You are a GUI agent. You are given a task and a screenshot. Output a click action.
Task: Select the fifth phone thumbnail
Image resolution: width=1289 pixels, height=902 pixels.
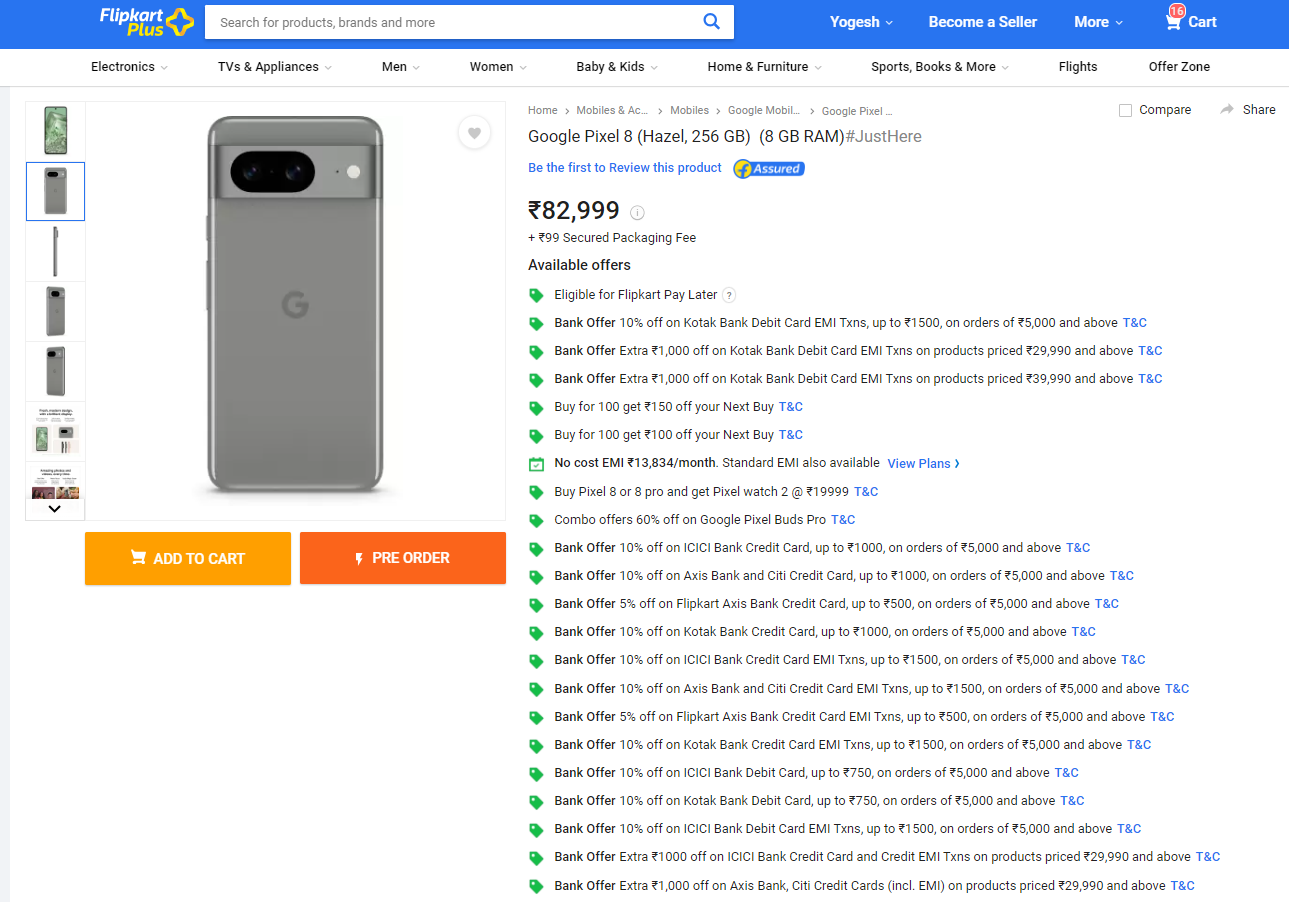coord(55,371)
